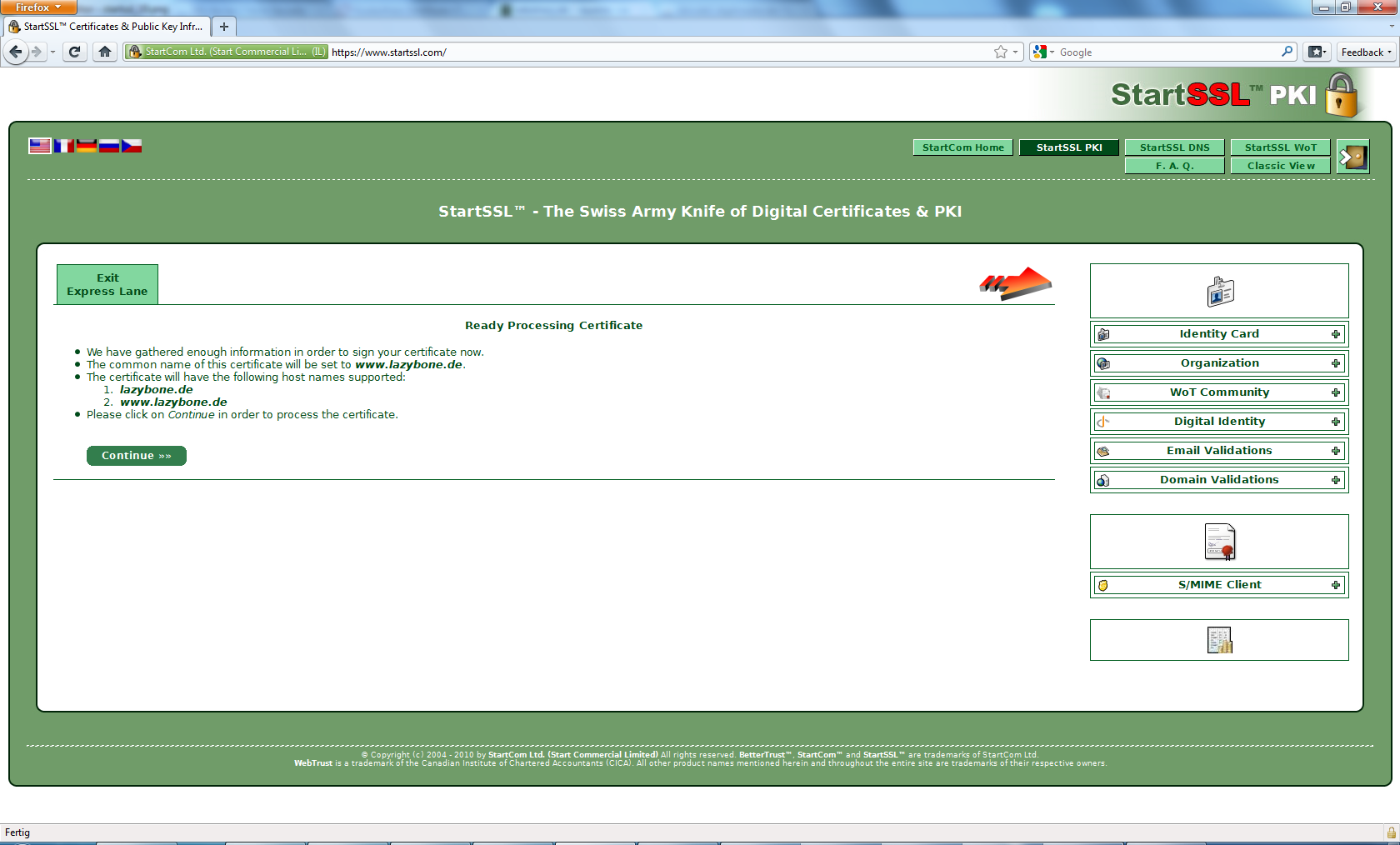This screenshot has width=1400, height=845.
Task: Click the Identity Card row icon
Action: pos(1103,334)
